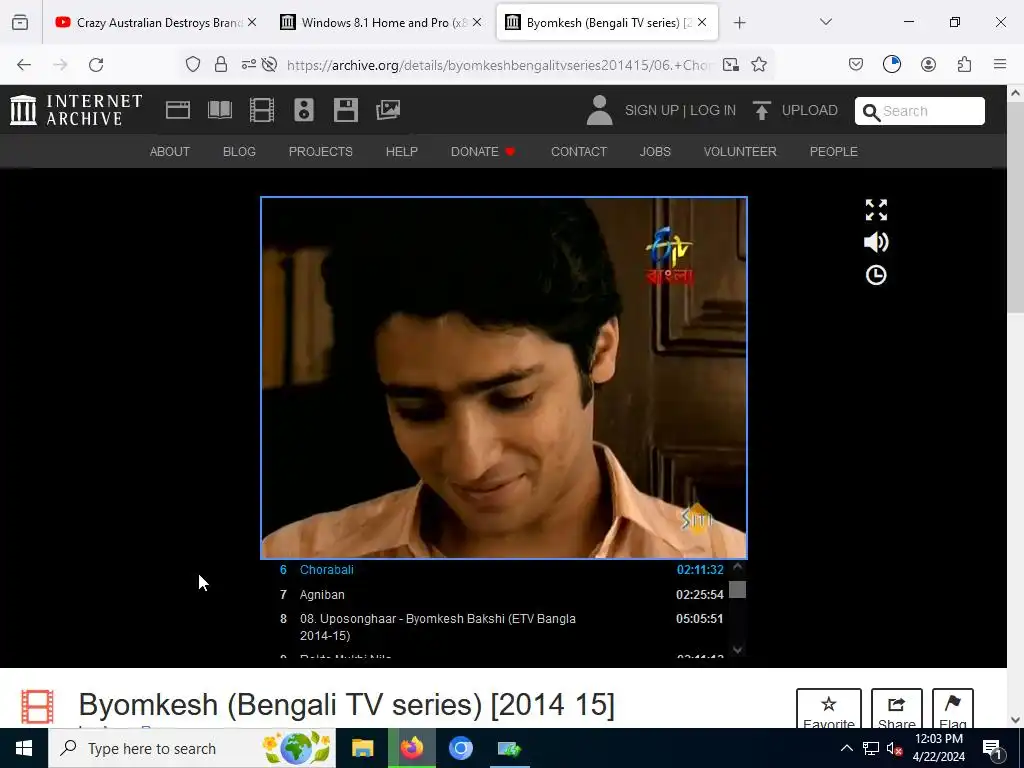Image resolution: width=1024 pixels, height=768 pixels.
Task: Mute the video player volume icon
Action: pyautogui.click(x=876, y=242)
